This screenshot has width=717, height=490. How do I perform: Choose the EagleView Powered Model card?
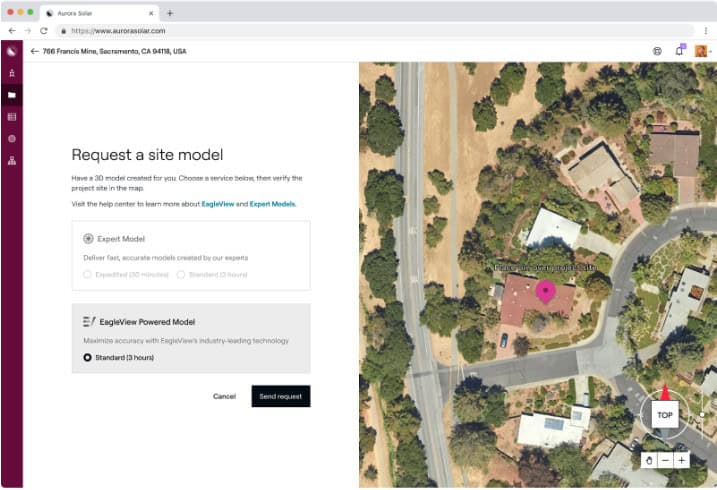coord(191,338)
